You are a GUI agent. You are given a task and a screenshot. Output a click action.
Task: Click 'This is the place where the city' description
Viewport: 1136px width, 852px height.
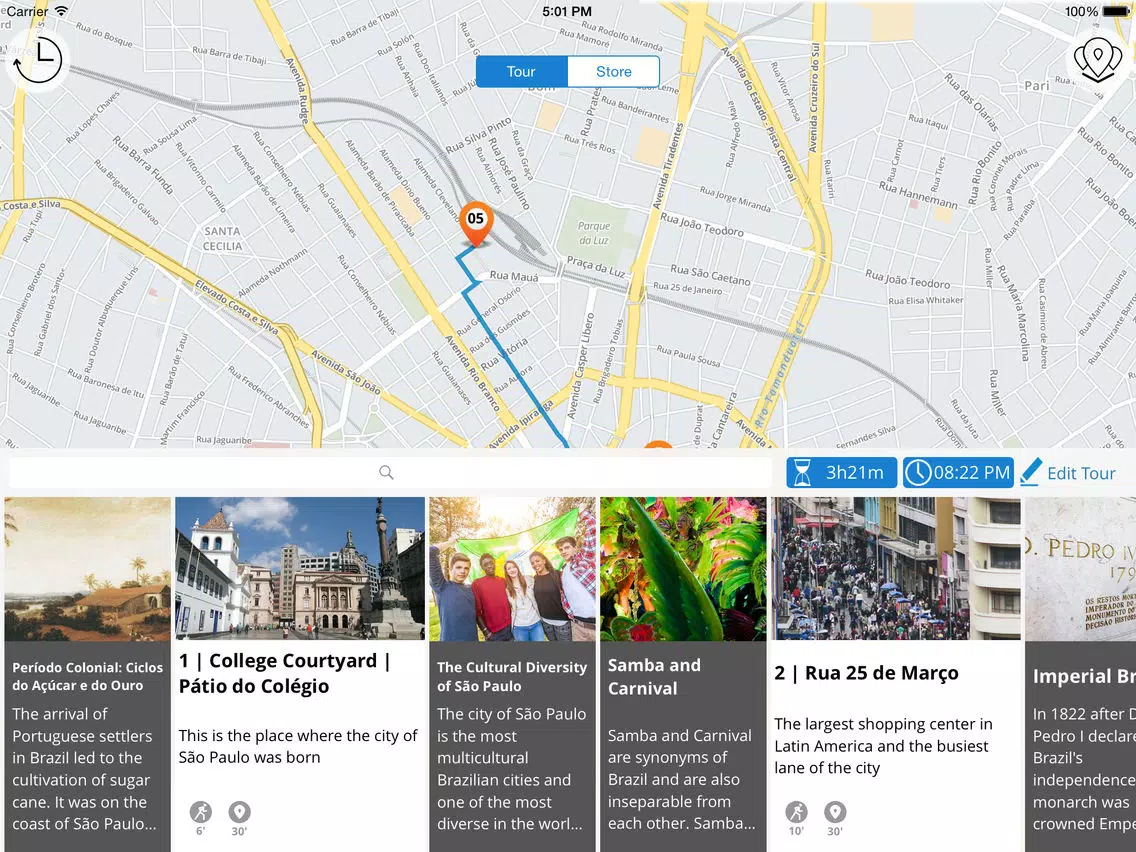click(x=298, y=746)
